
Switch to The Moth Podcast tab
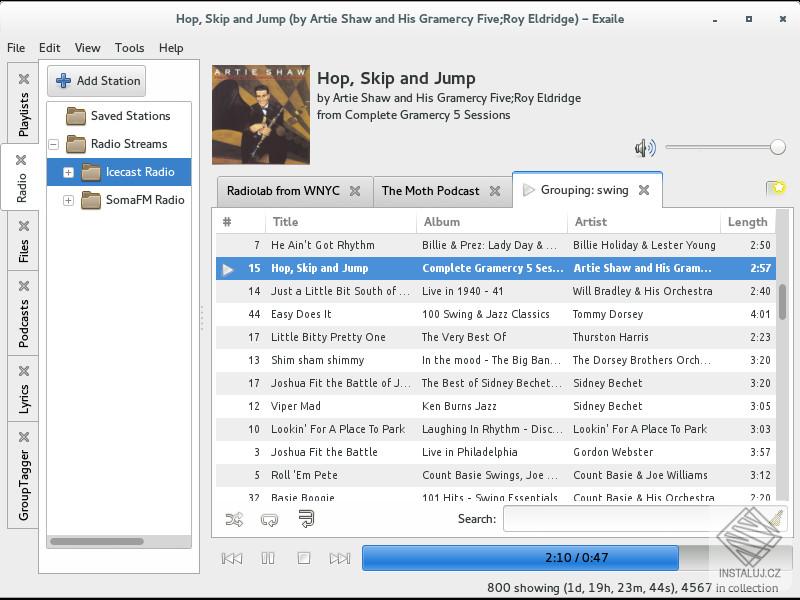430,191
